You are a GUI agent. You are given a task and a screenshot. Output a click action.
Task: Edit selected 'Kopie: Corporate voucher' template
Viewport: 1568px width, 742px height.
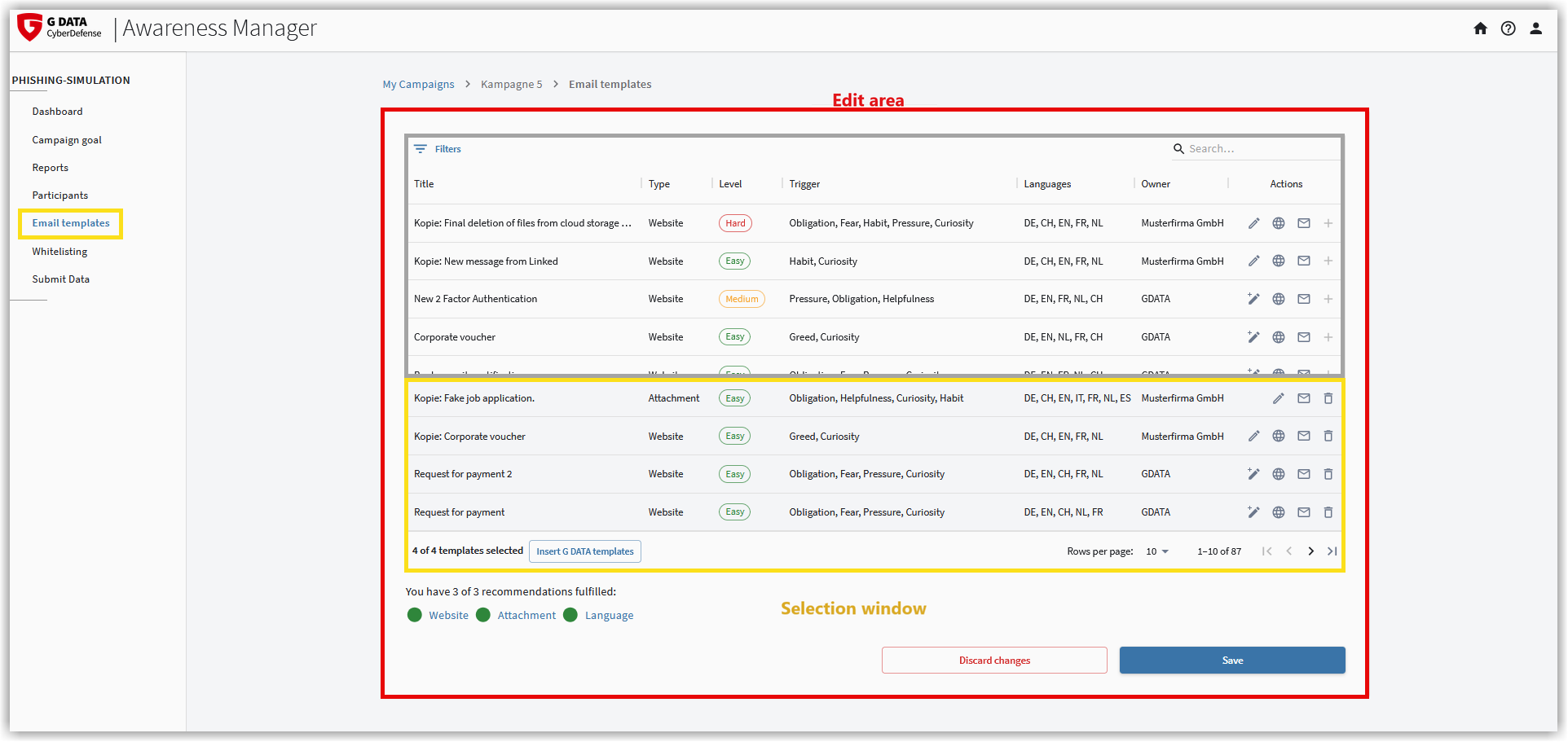pyautogui.click(x=1254, y=437)
